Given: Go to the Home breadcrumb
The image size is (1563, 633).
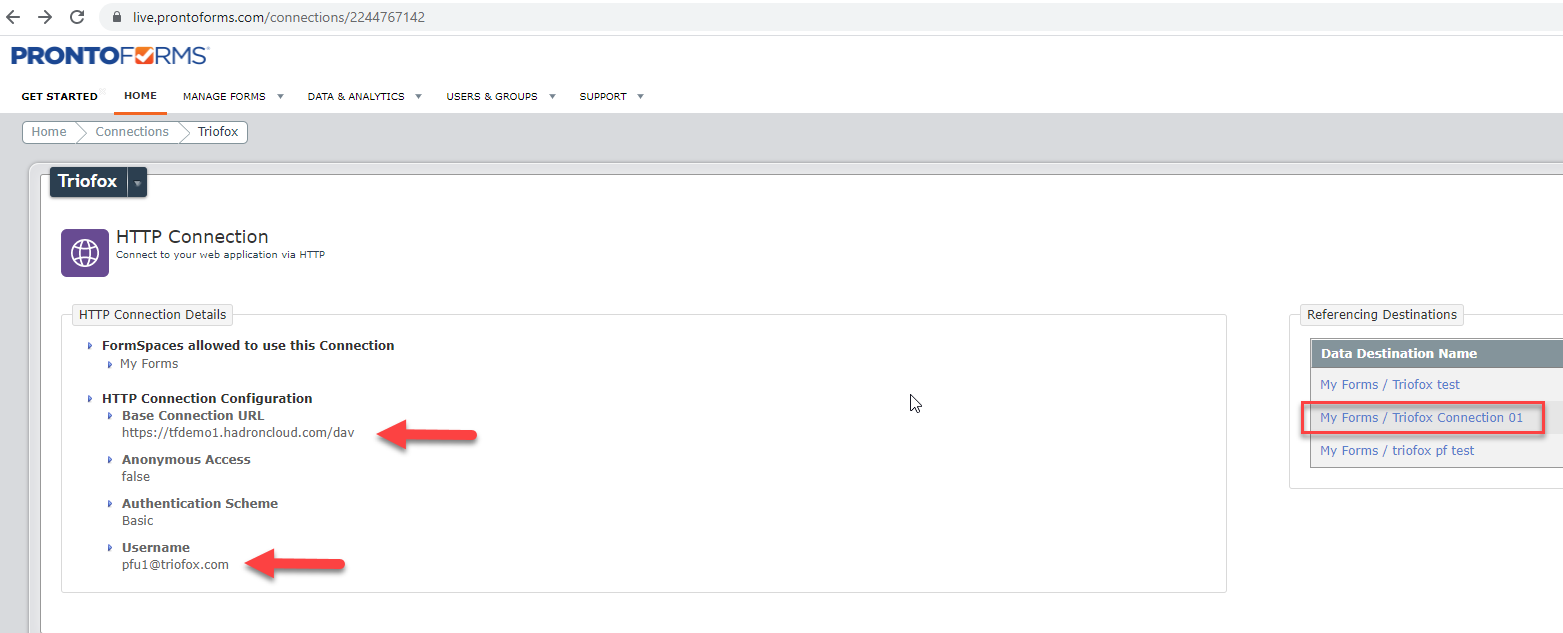Looking at the screenshot, I should click(x=49, y=132).
